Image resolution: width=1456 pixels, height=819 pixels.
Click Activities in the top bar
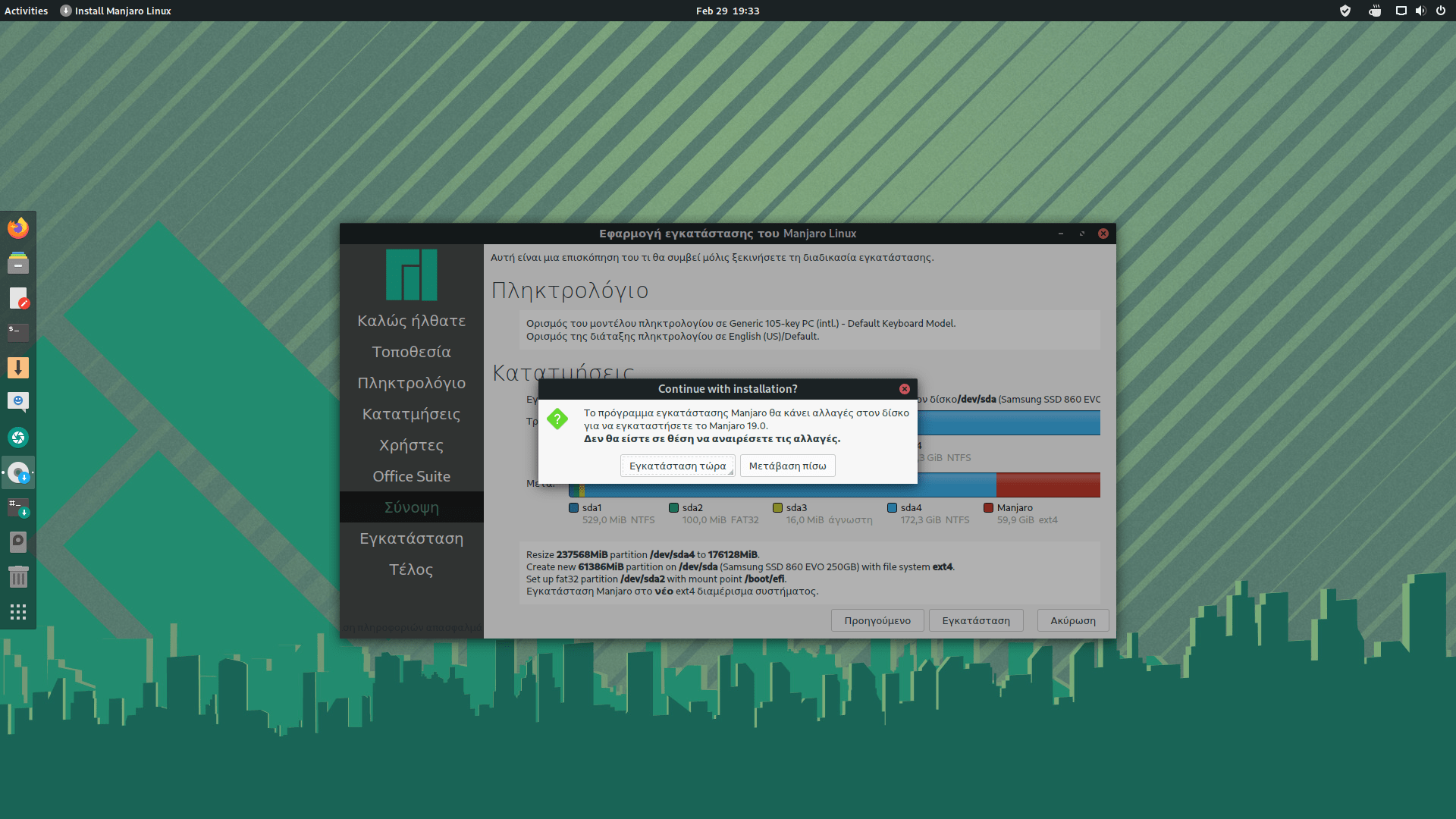[x=26, y=11]
